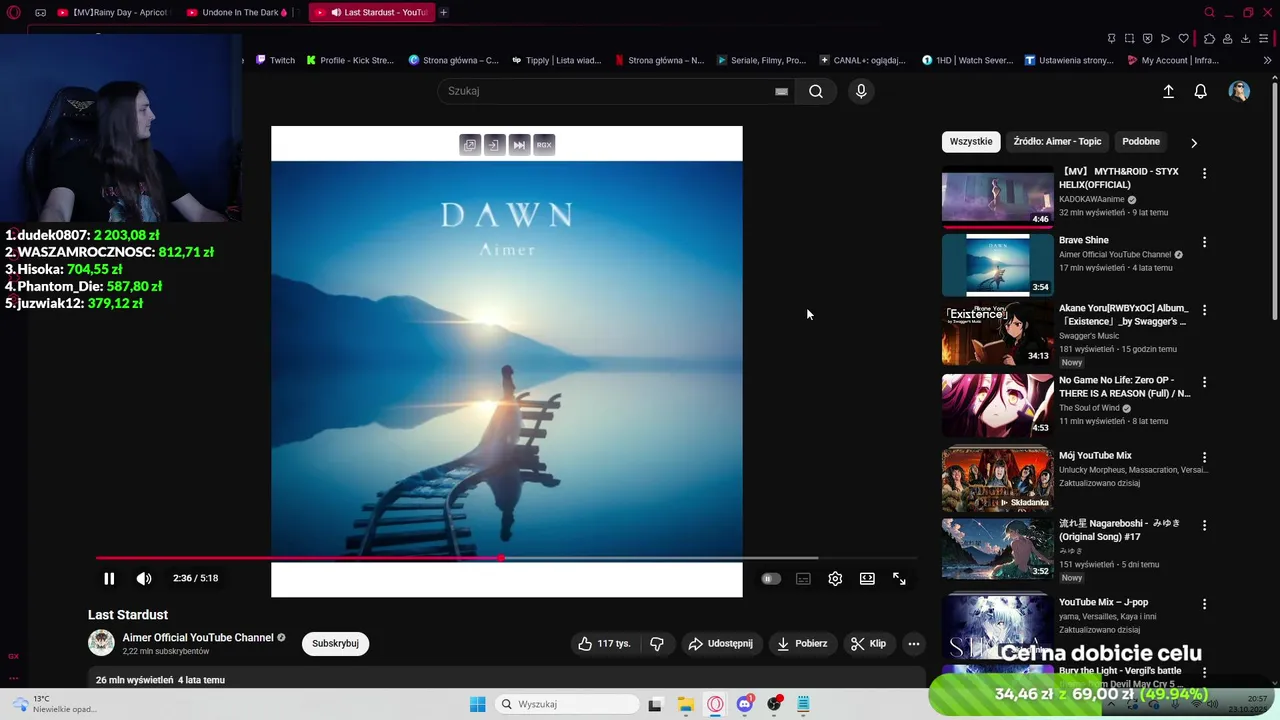Click the skip-forward overlay icon on the video
Image resolution: width=1280 pixels, height=720 pixels.
(519, 145)
